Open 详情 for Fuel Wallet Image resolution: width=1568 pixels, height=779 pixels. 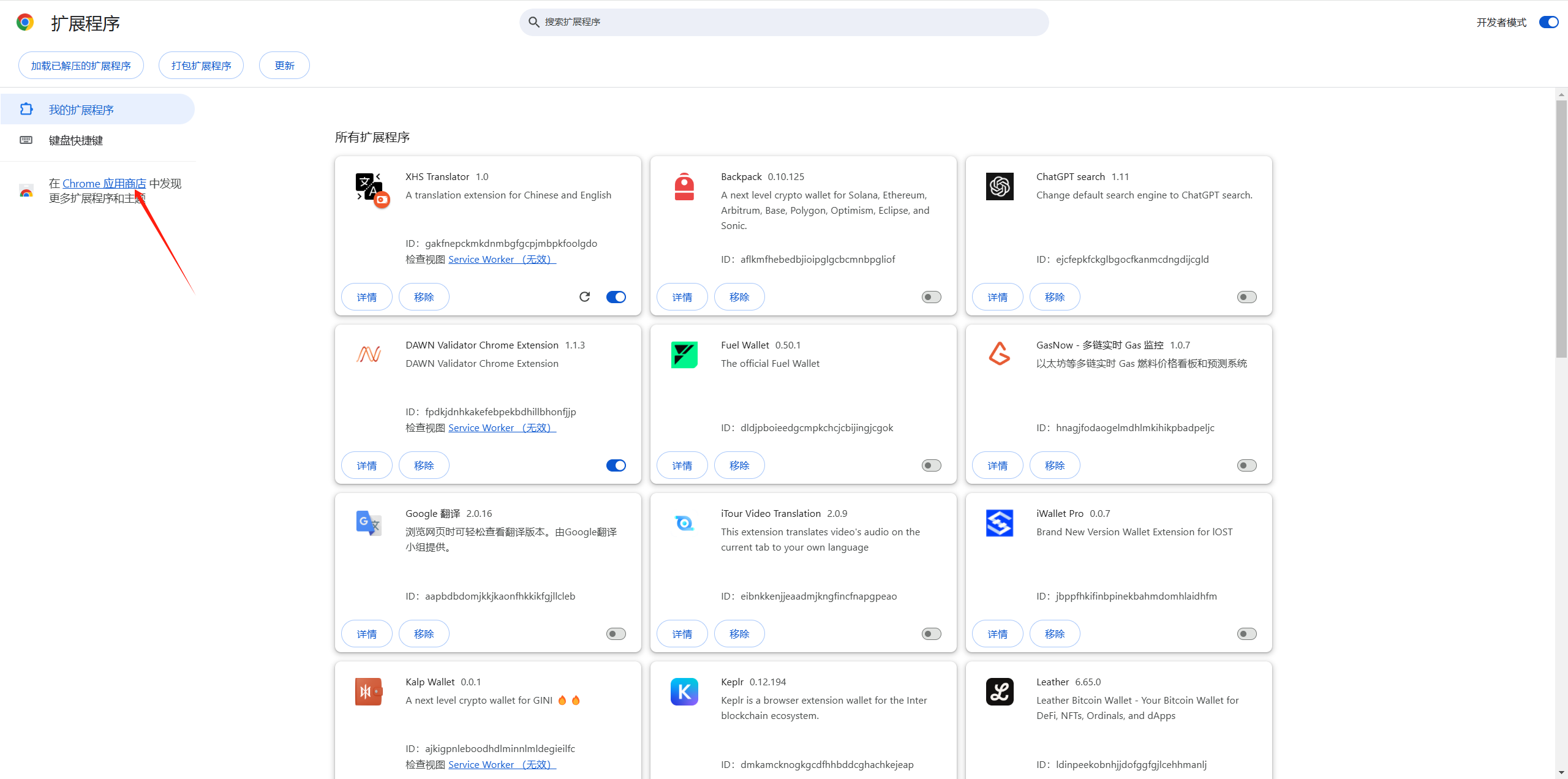(682, 465)
